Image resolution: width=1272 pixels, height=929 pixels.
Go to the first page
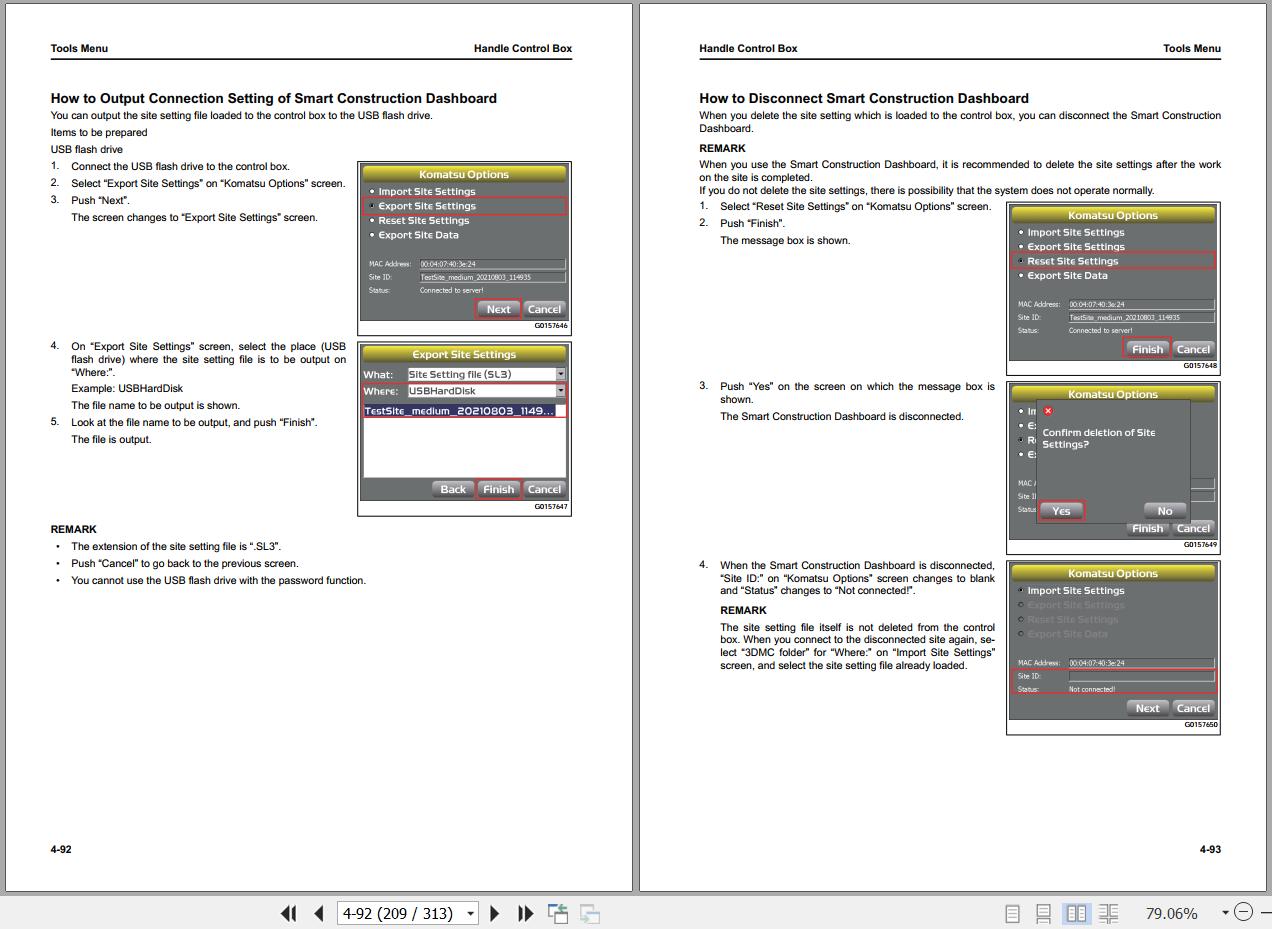point(289,913)
